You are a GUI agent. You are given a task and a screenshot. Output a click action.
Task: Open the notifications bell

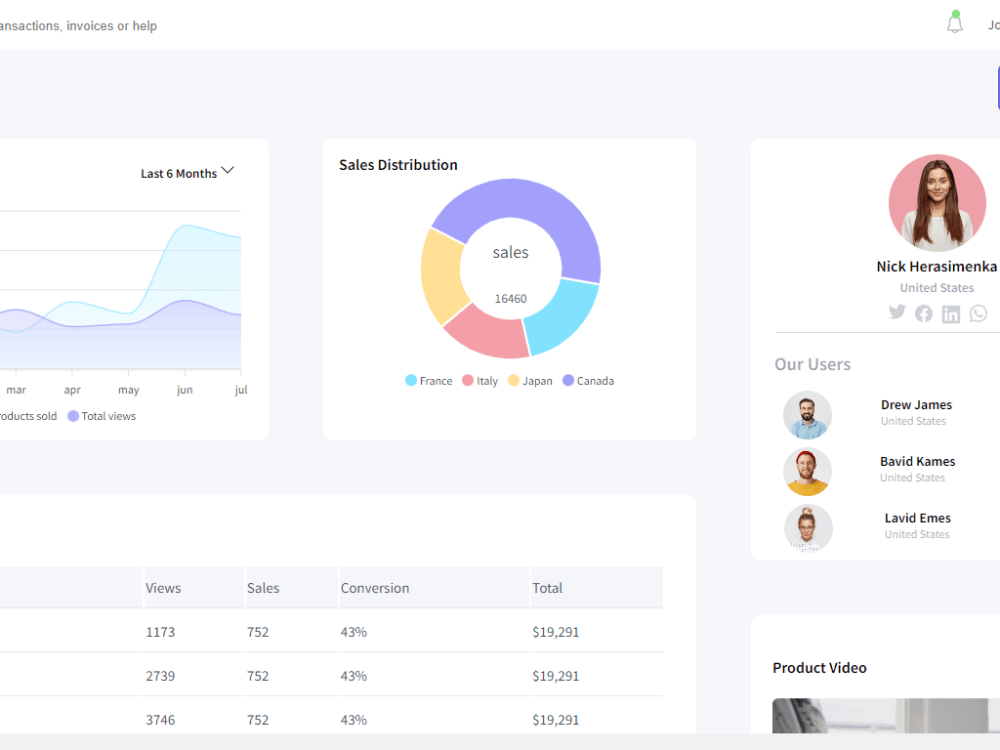954,22
